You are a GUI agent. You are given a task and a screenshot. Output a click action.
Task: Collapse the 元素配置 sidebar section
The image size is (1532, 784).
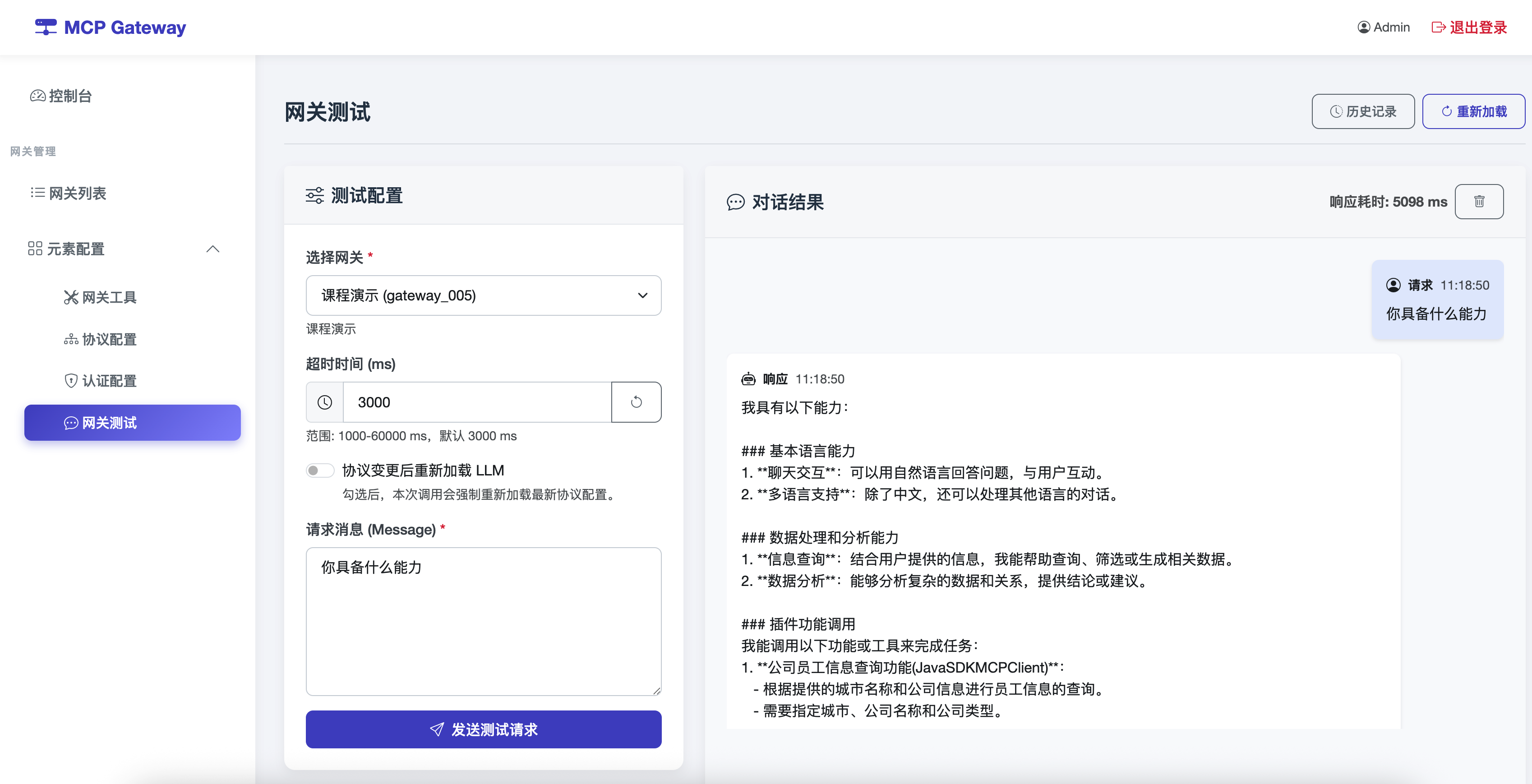tap(212, 249)
